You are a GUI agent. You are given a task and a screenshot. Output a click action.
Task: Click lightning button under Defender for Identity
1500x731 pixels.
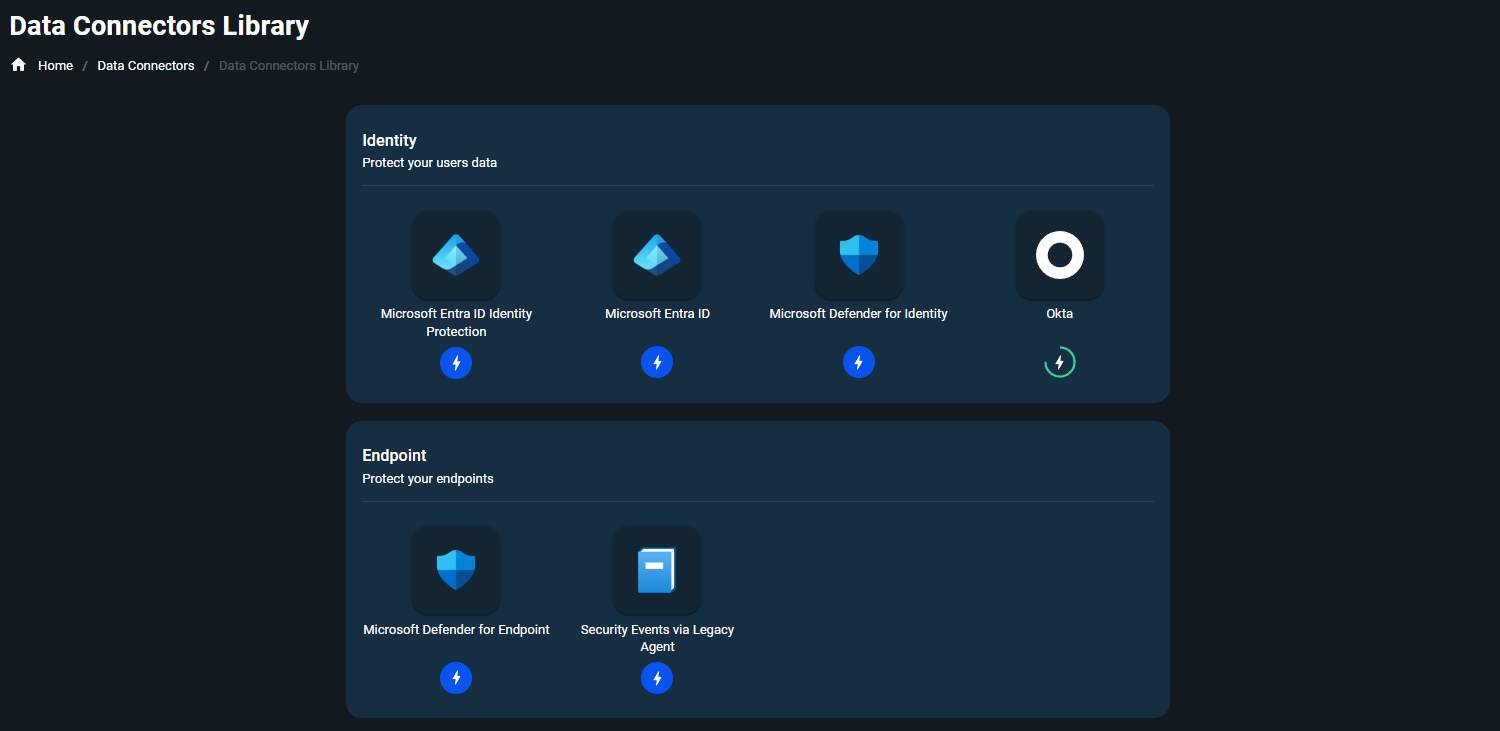click(x=859, y=362)
